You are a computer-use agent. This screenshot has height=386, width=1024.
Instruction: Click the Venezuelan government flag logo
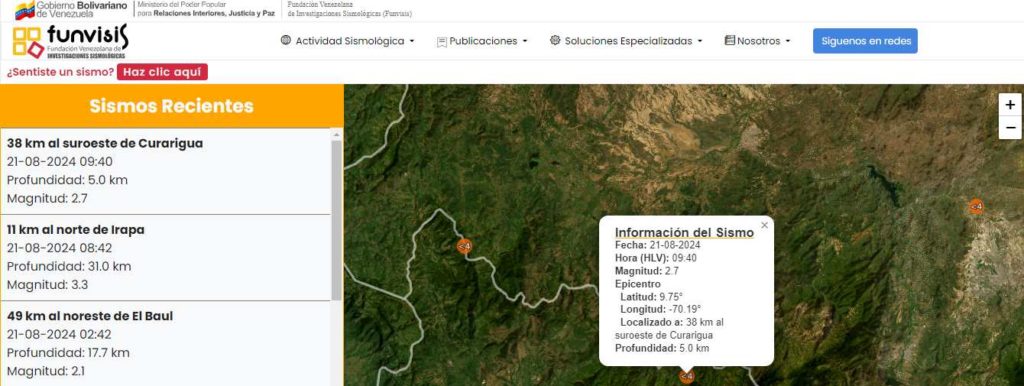(25, 9)
